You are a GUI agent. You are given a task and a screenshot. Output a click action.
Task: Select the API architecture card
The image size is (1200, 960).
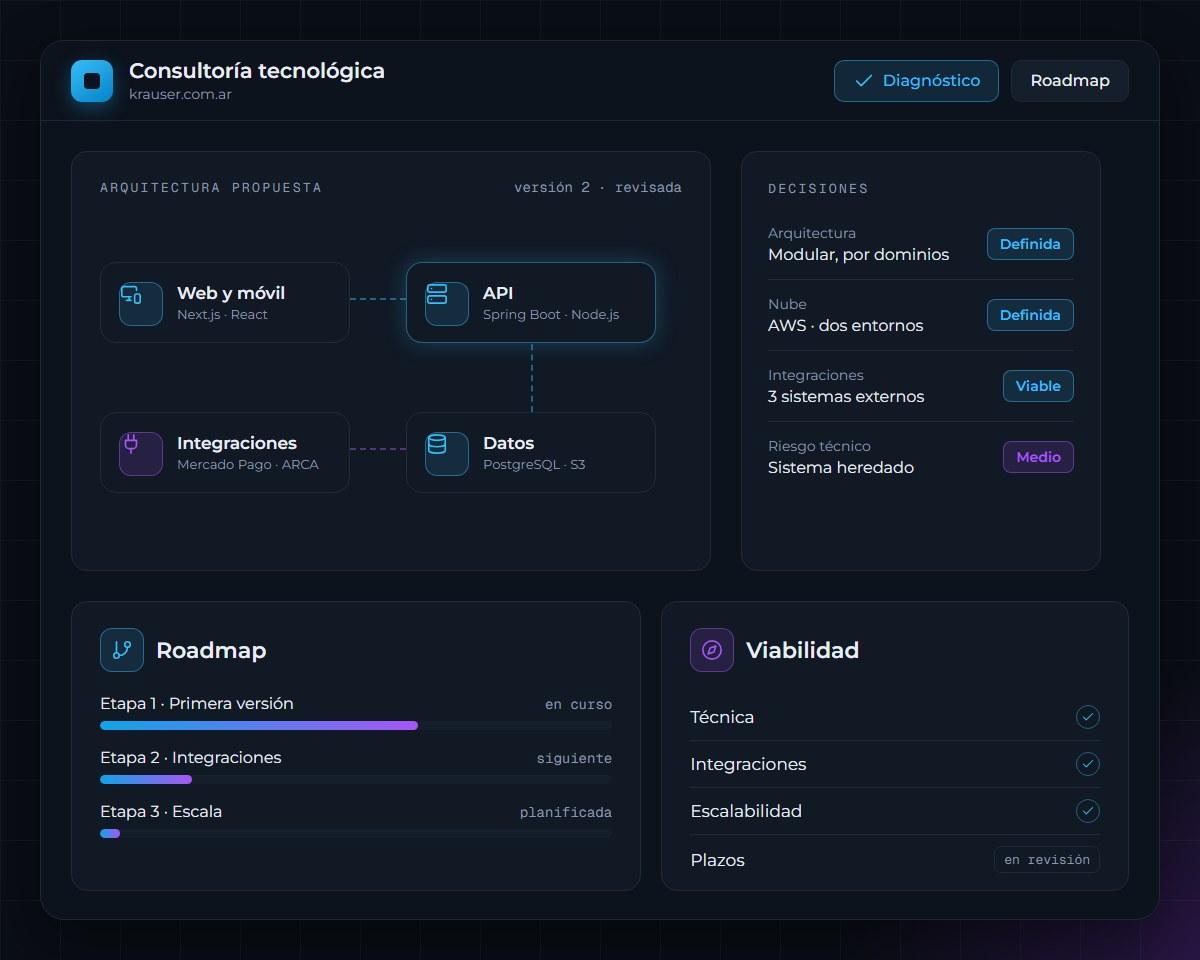[531, 302]
